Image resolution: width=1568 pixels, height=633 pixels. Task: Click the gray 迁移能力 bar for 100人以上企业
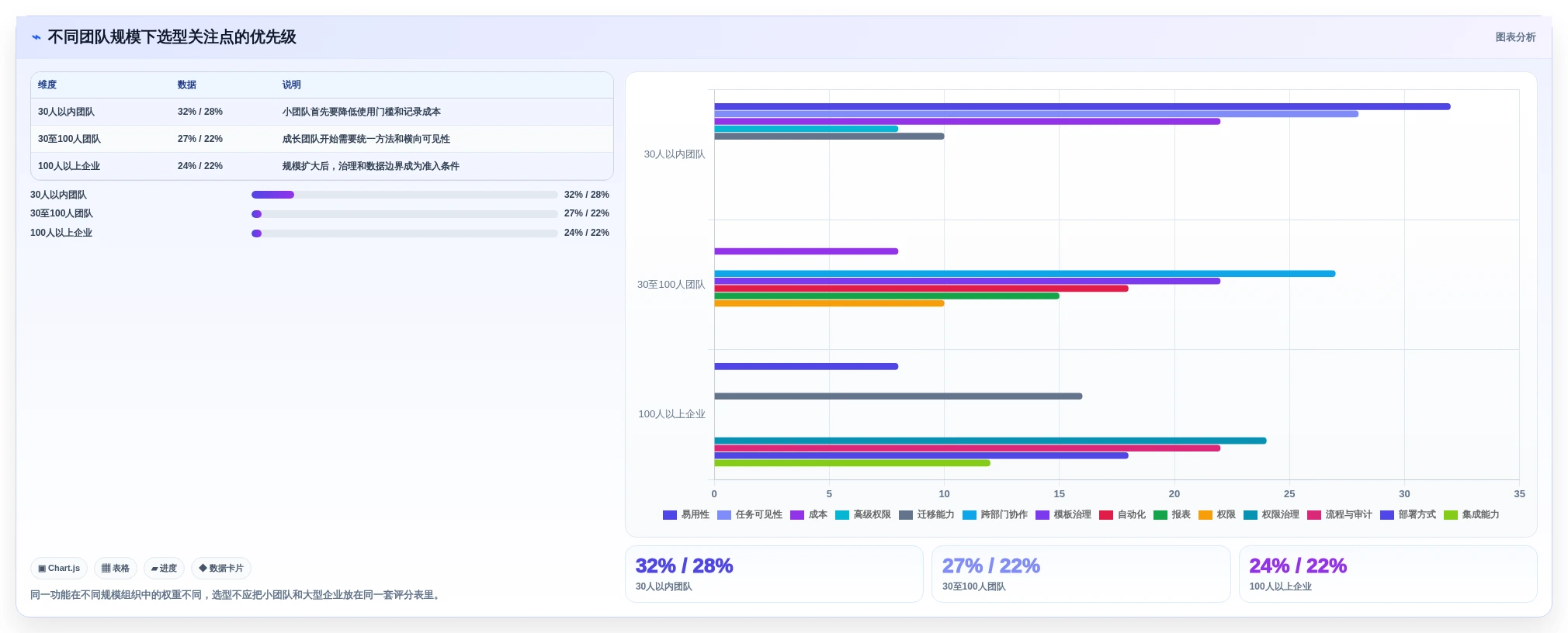(898, 396)
